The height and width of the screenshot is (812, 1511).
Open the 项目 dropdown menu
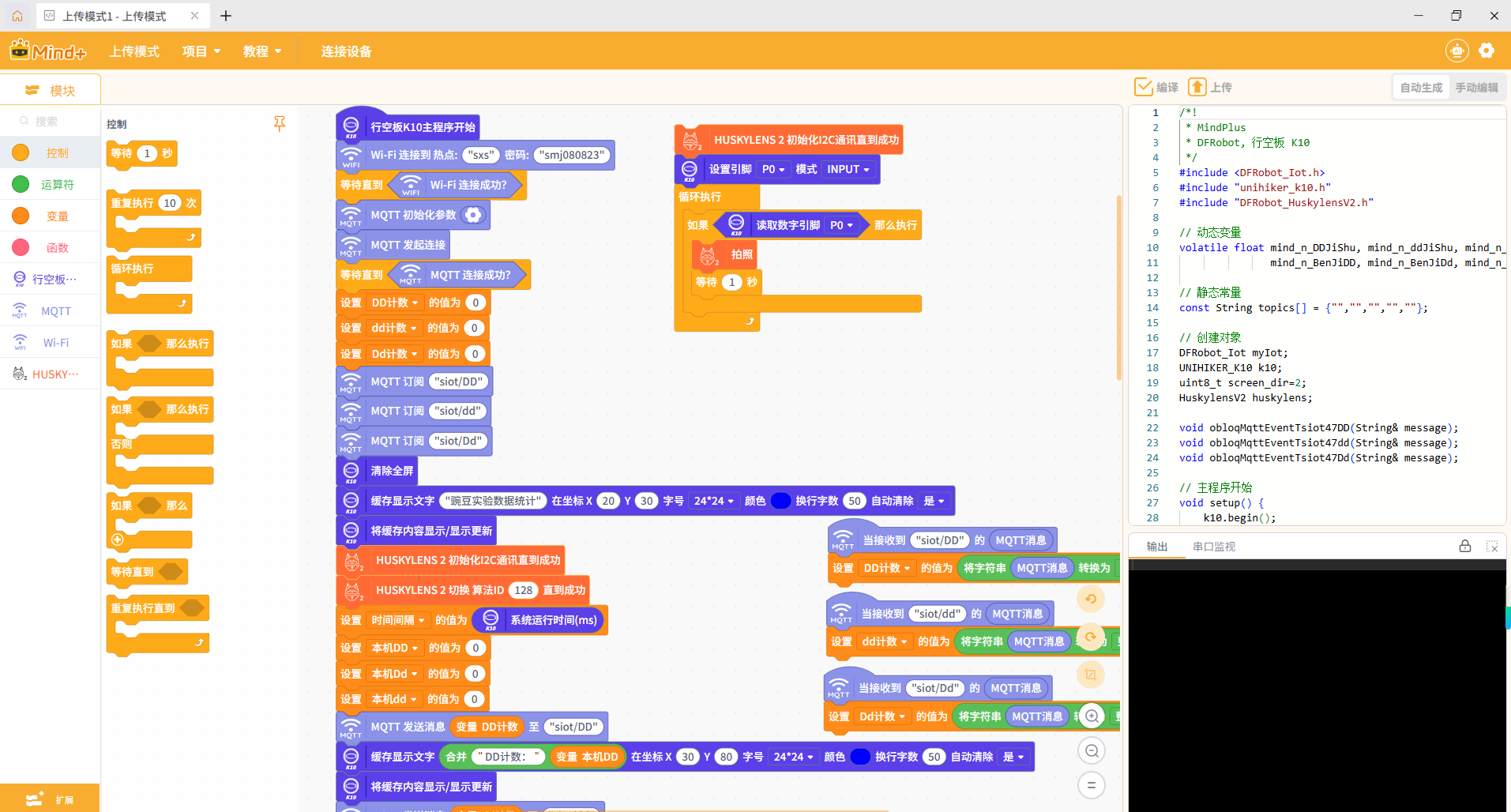201,51
